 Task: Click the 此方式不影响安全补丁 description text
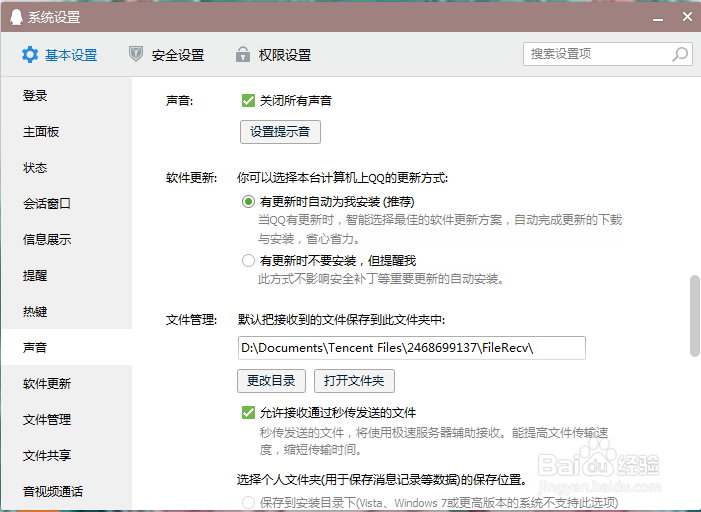click(x=381, y=279)
